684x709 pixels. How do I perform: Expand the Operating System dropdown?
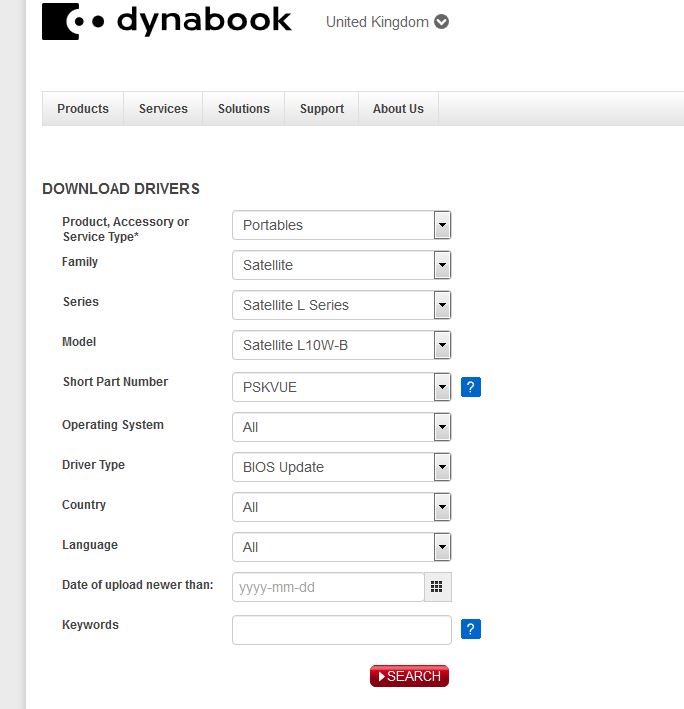coord(342,427)
